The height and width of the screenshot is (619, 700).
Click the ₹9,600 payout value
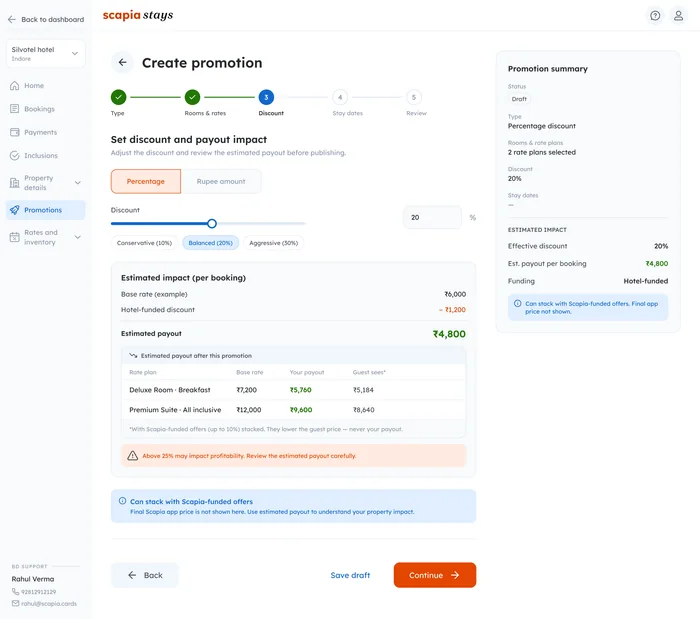(301, 409)
